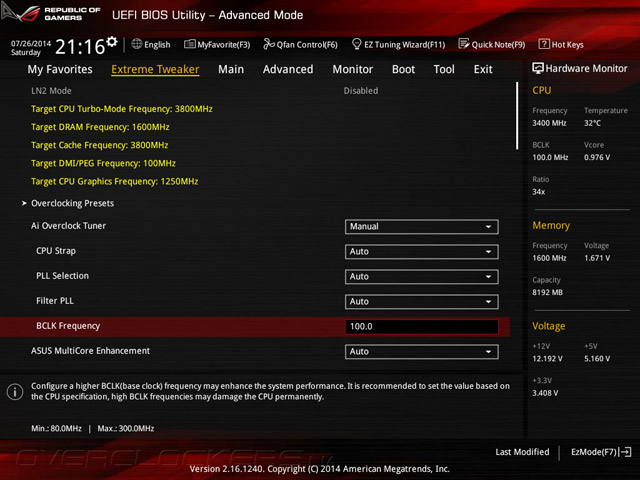Click the Ratio 34x value
Image resolution: width=640 pixels, height=480 pixels.
click(538, 191)
